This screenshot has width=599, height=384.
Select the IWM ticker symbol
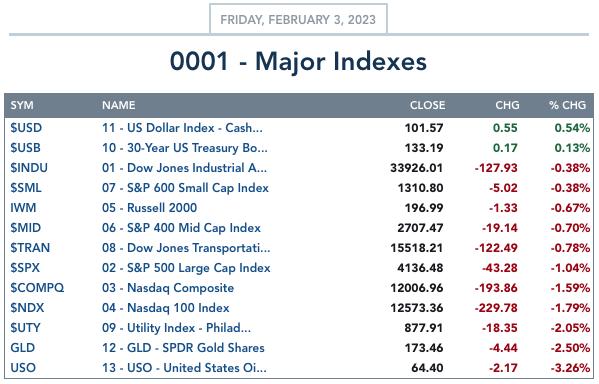[23, 207]
